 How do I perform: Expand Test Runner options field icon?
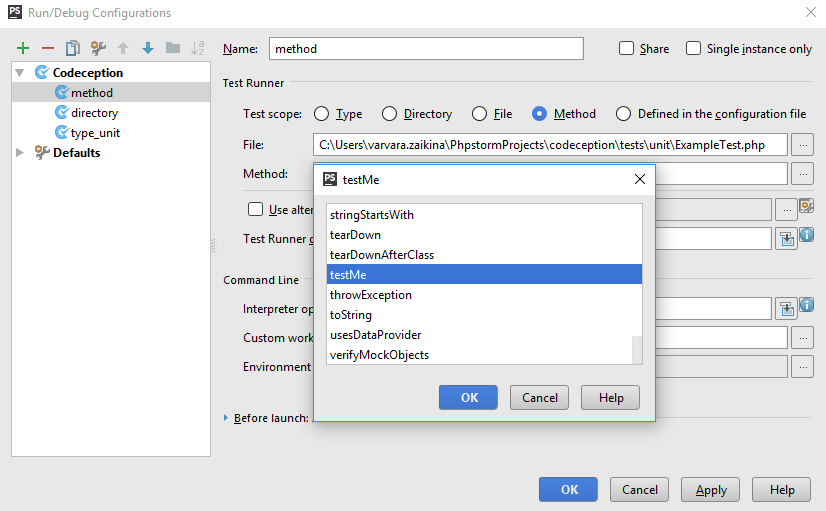pos(786,239)
